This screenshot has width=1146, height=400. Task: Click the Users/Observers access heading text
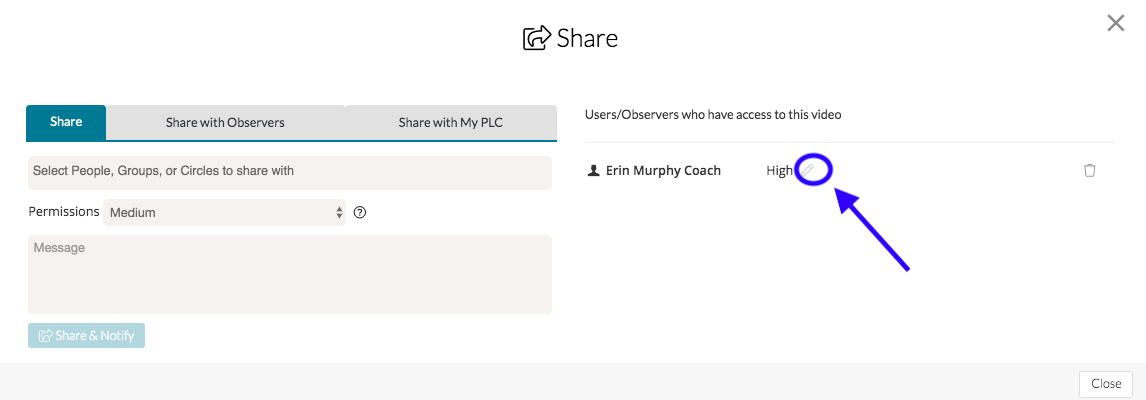[x=713, y=115]
